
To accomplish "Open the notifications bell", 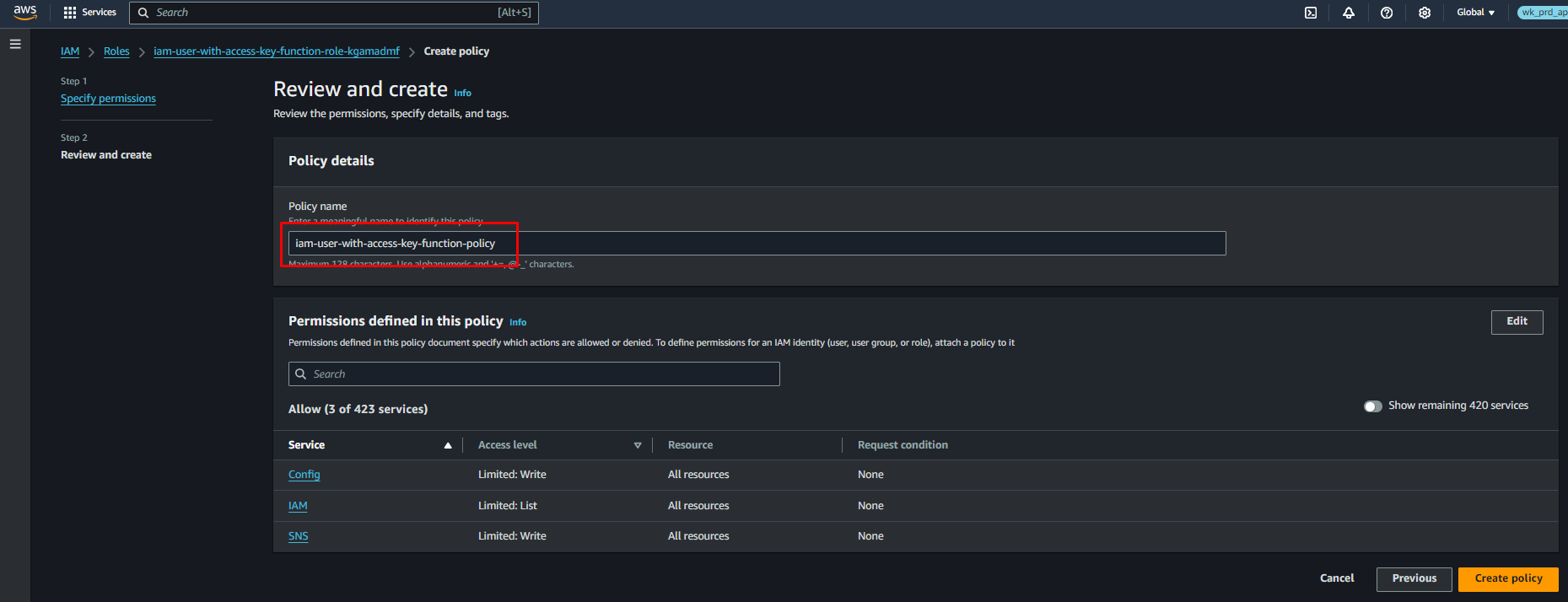I will [x=1349, y=13].
